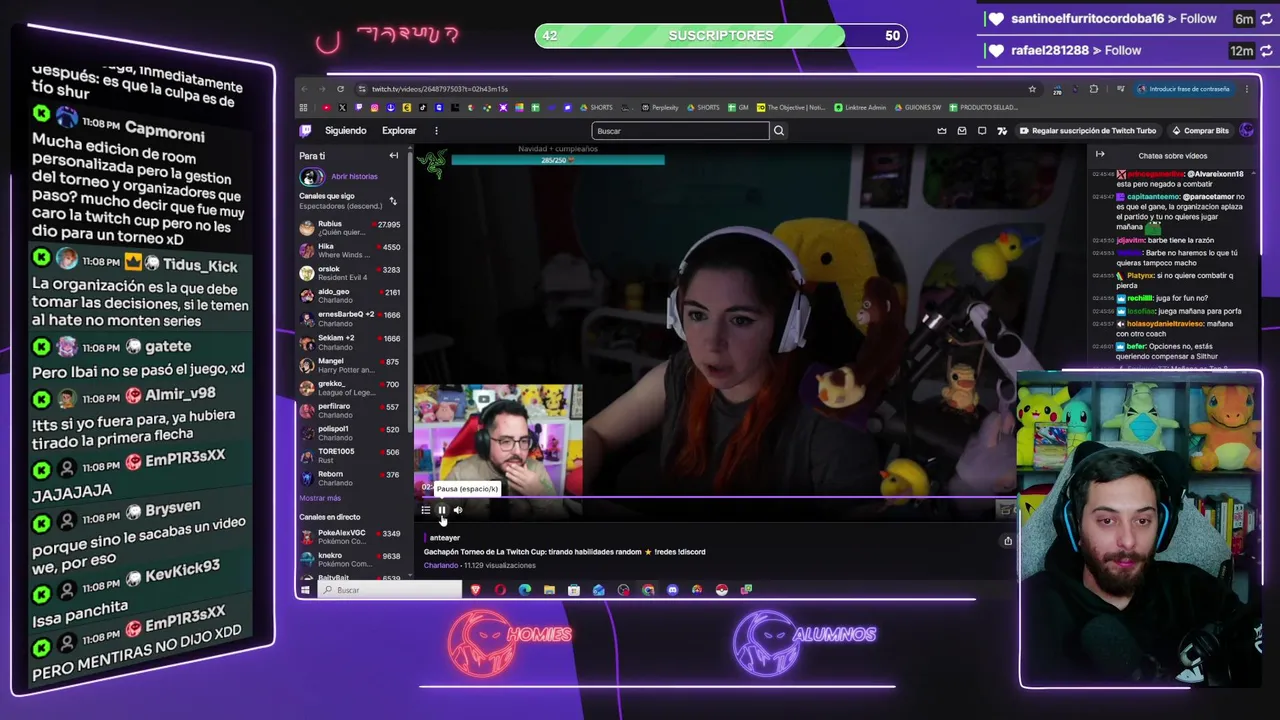The image size is (1280, 720).
Task: Open Opera browser from the taskbar
Action: (500, 590)
